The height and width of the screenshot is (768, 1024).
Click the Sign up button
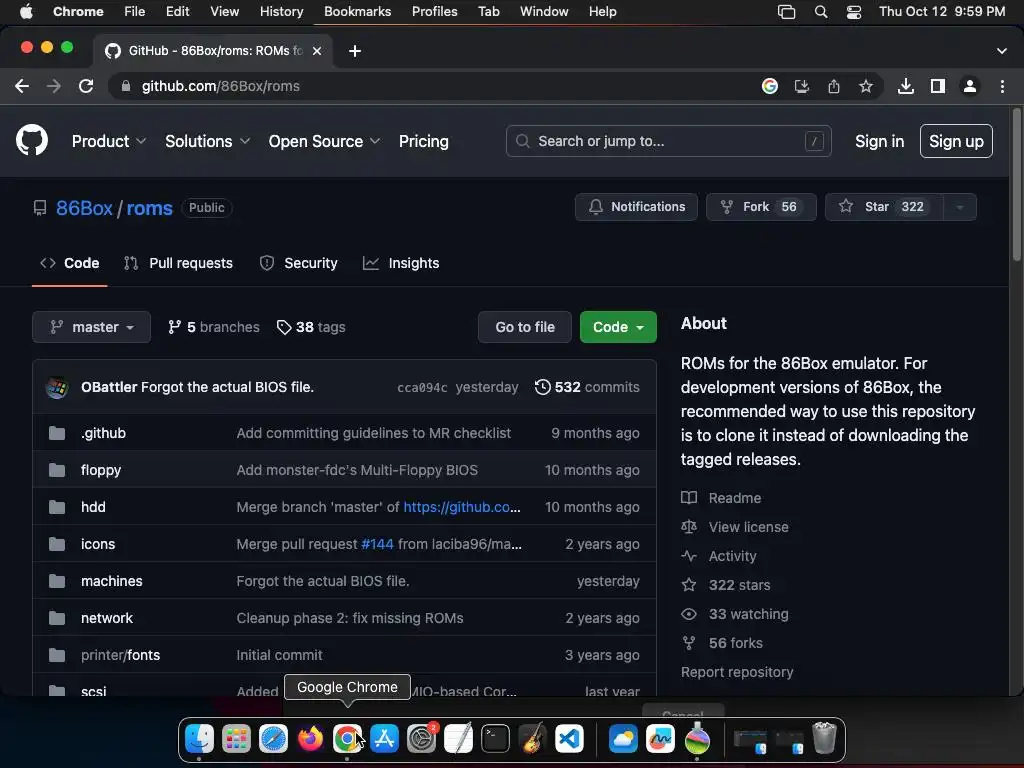coord(956,141)
